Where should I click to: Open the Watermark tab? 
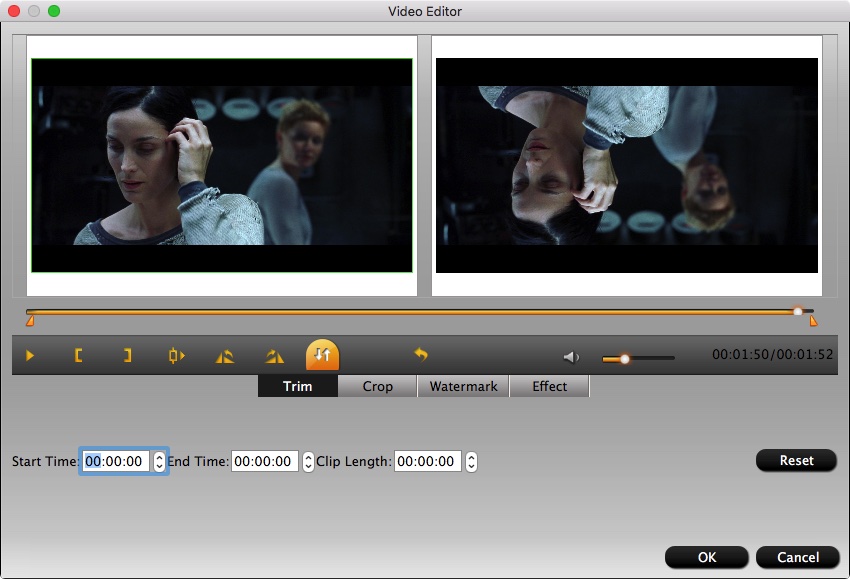pyautogui.click(x=463, y=386)
